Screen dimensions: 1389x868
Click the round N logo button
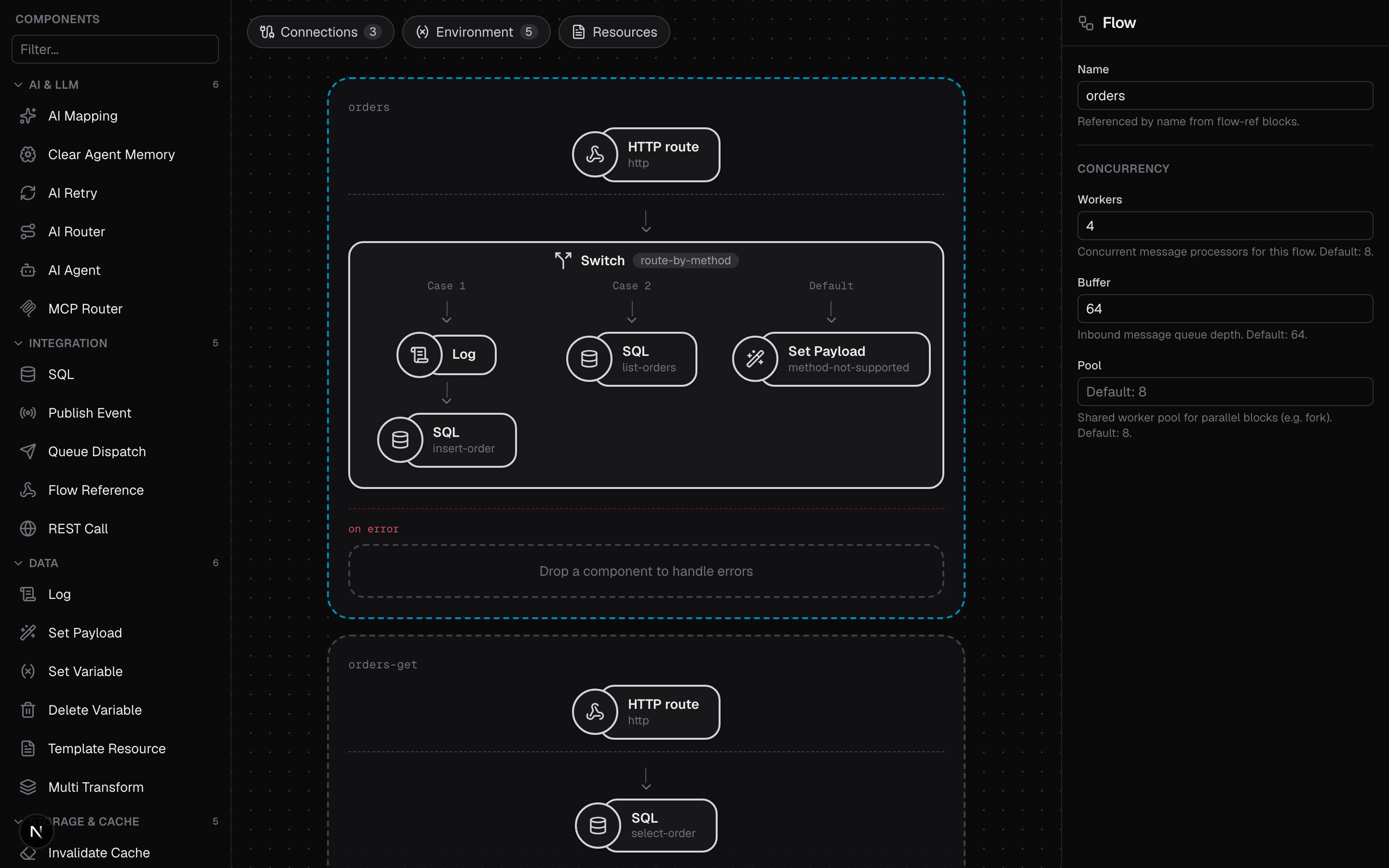36,831
